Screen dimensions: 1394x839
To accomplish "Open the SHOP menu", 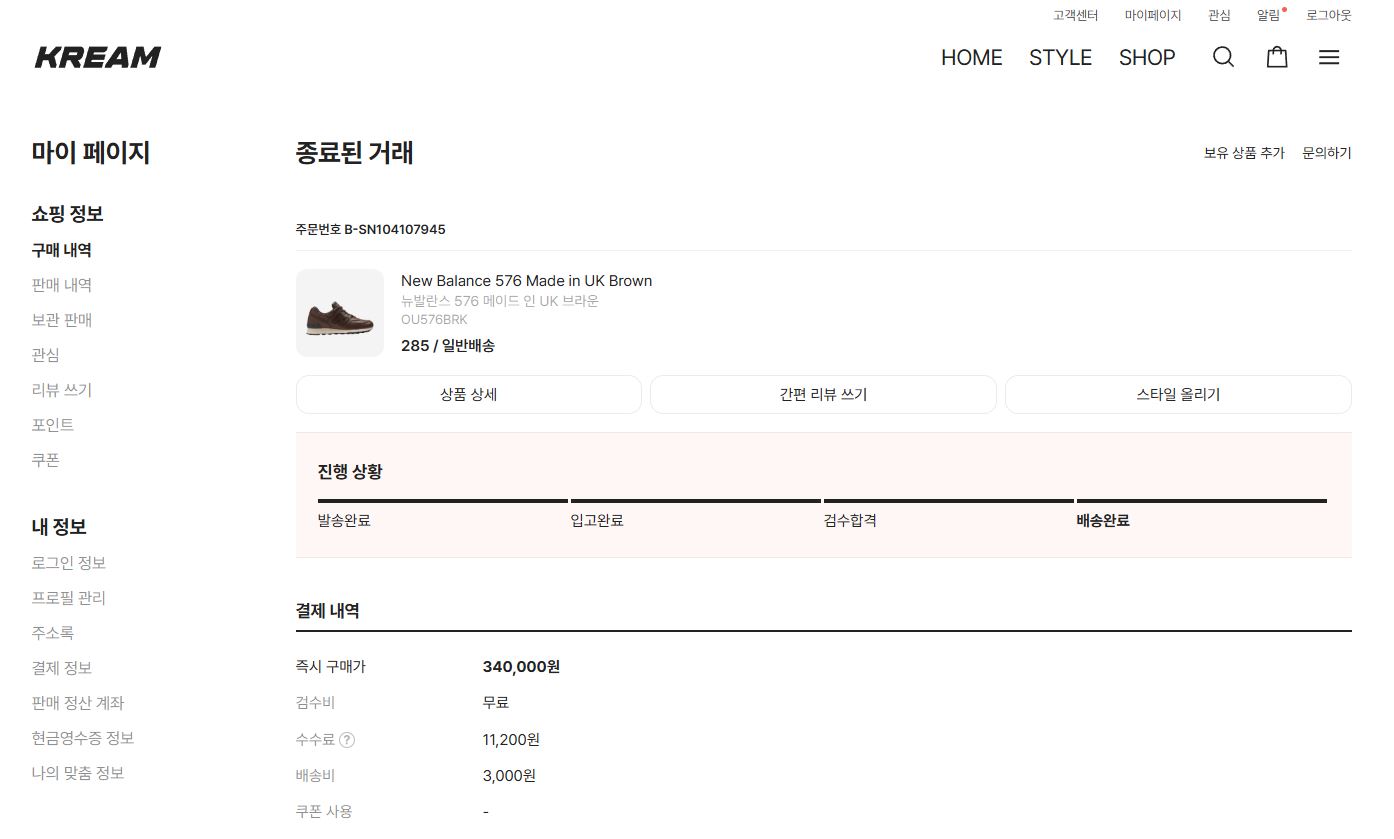I will [x=1147, y=57].
